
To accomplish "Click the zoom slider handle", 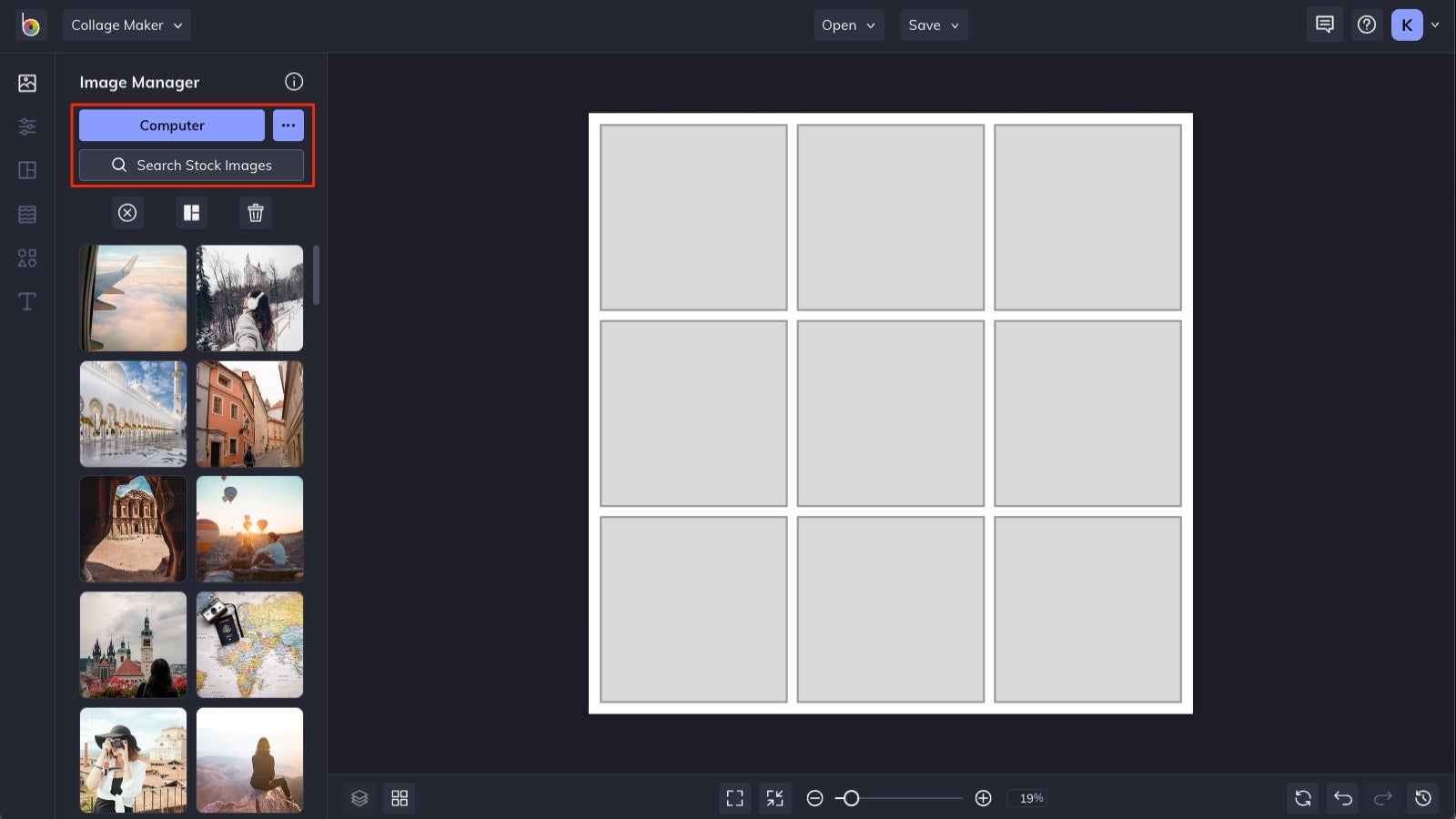I will tap(851, 798).
